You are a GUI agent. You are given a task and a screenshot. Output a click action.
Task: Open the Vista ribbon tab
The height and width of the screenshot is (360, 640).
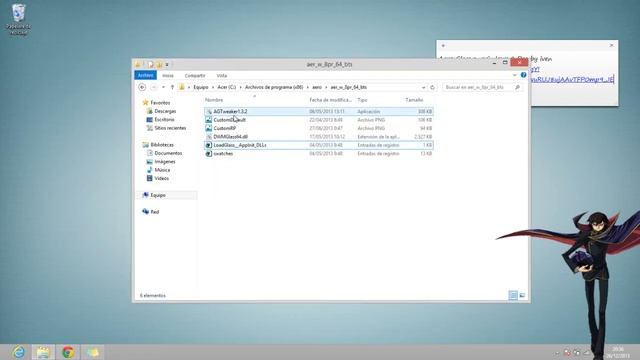(x=222, y=76)
